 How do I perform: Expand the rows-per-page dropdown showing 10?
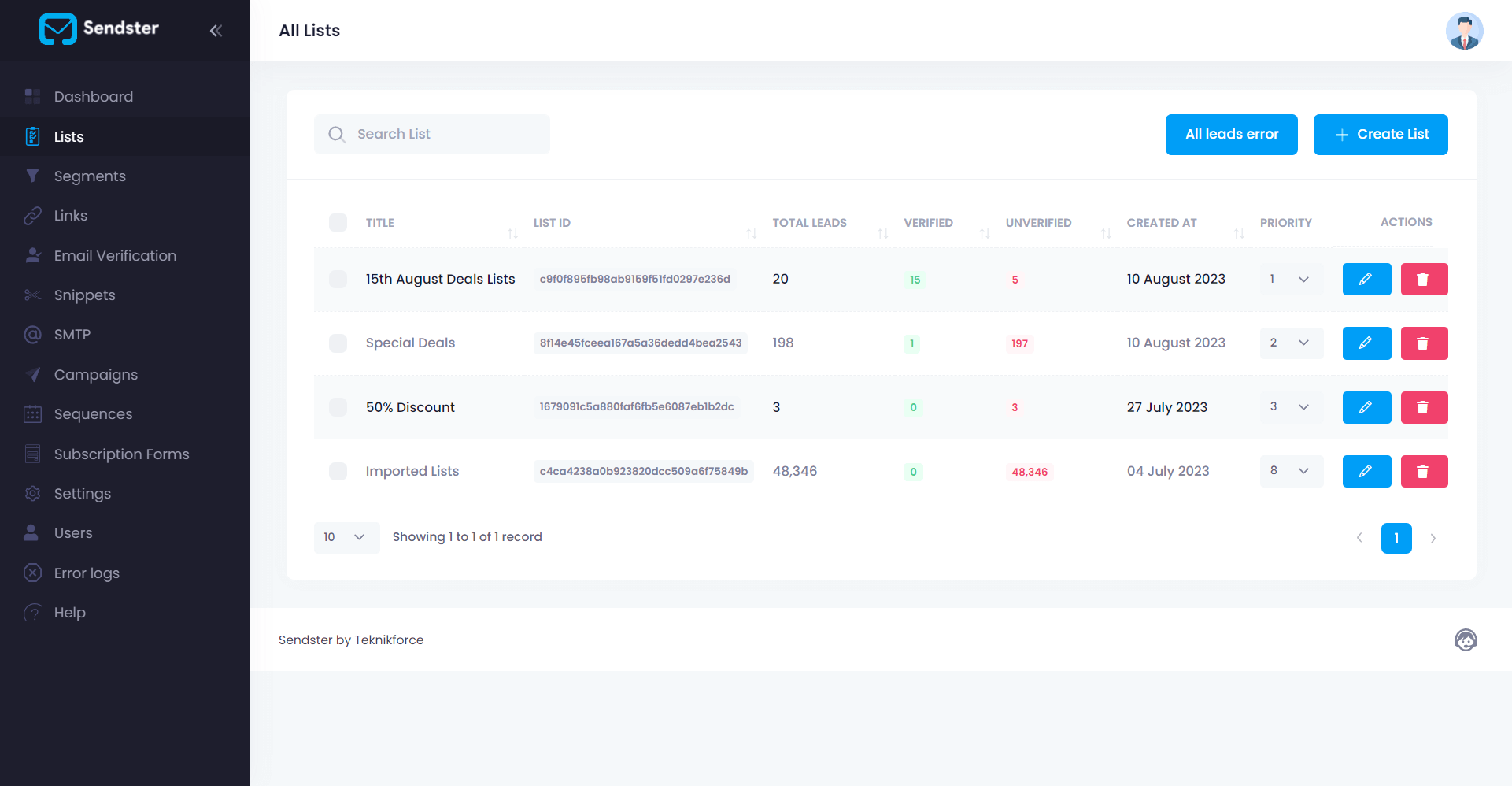click(346, 537)
